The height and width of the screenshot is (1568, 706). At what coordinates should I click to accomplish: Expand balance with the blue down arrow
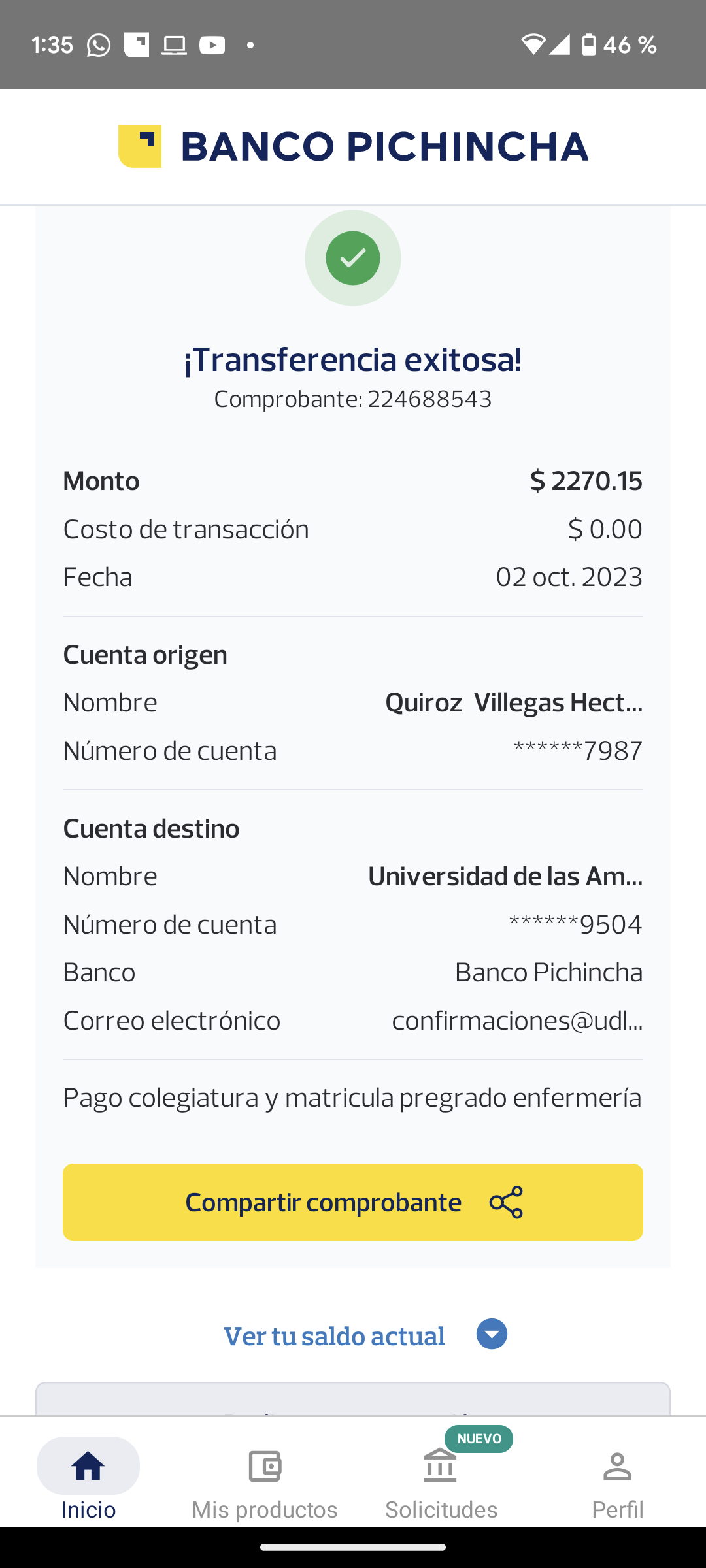point(492,1334)
